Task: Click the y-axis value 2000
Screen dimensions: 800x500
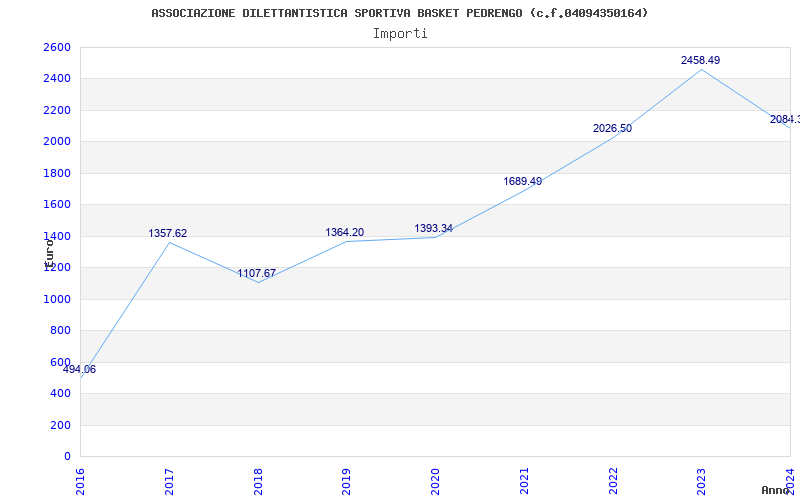Action: pos(57,141)
